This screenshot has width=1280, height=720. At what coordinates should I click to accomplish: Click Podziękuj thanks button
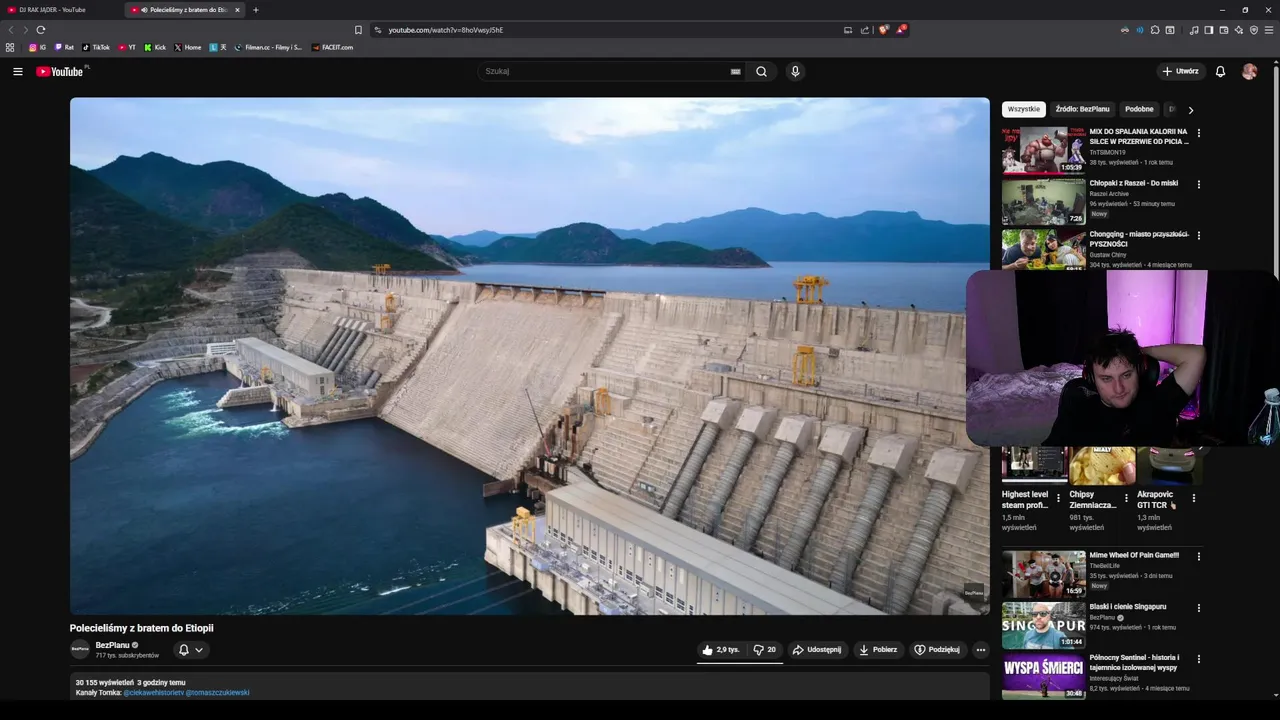[937, 650]
